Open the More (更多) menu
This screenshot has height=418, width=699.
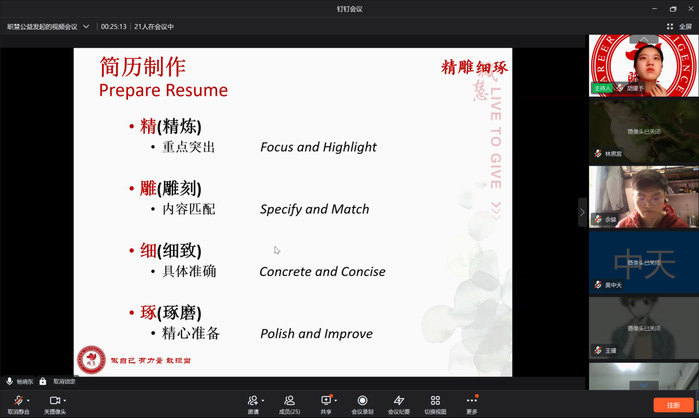(x=471, y=400)
